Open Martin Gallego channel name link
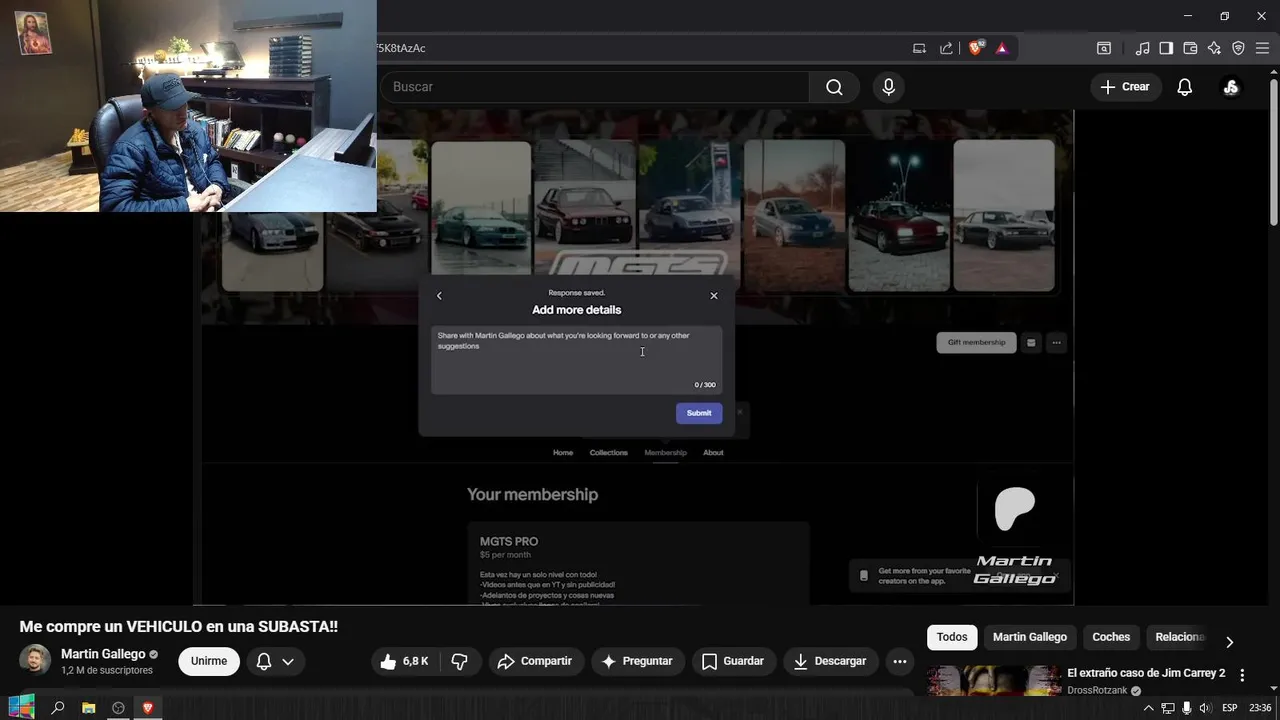The image size is (1280, 720). (103, 654)
